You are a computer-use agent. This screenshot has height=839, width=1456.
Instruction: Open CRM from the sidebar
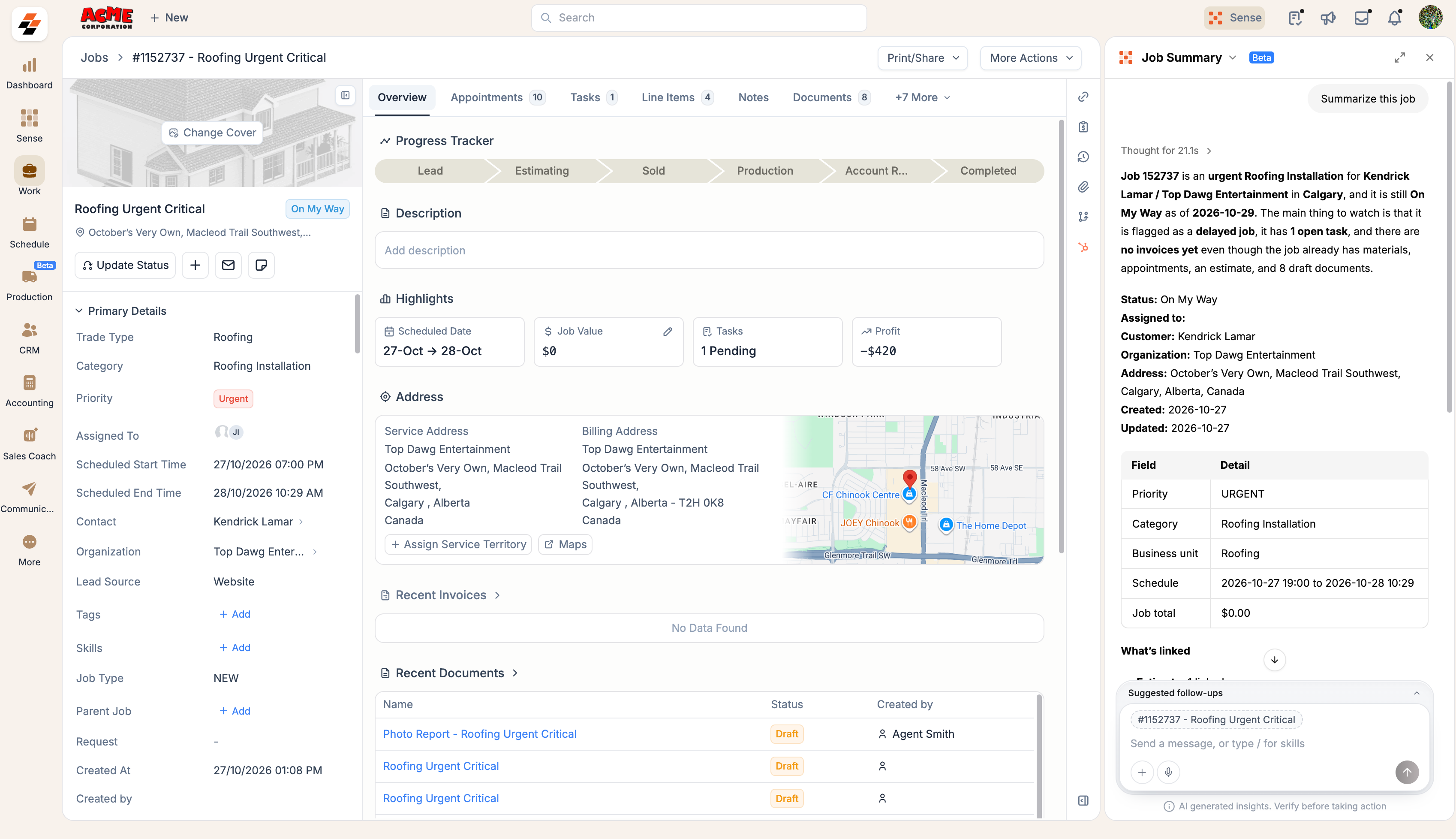(30, 338)
